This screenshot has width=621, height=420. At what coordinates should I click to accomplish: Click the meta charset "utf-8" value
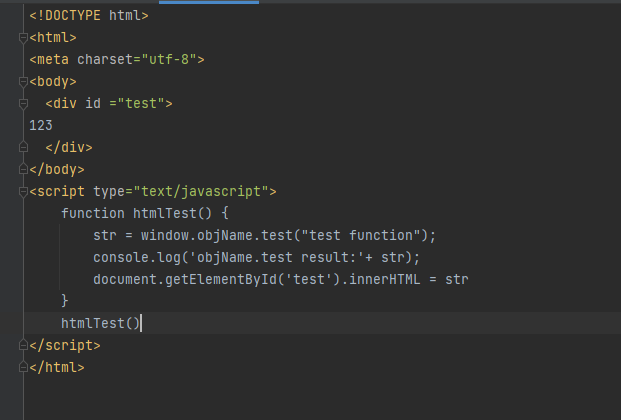click(169, 59)
